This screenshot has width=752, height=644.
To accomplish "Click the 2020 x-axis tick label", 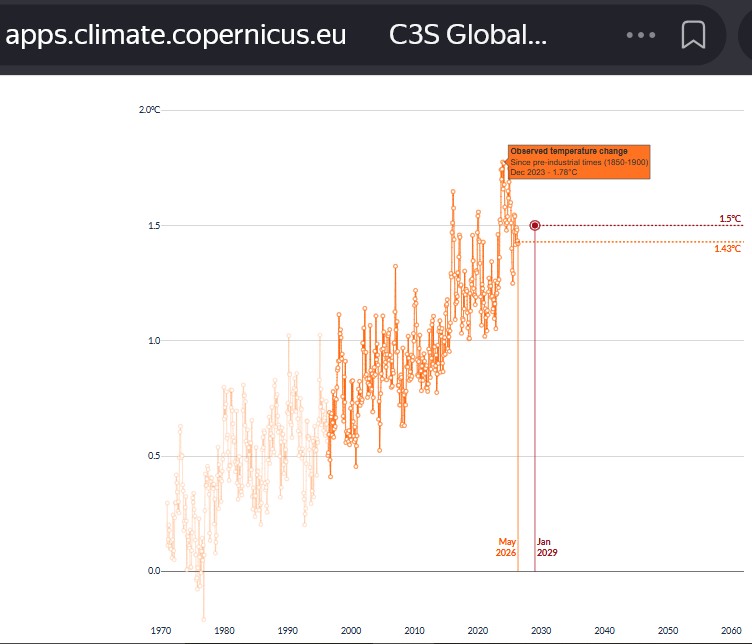I will tap(478, 631).
